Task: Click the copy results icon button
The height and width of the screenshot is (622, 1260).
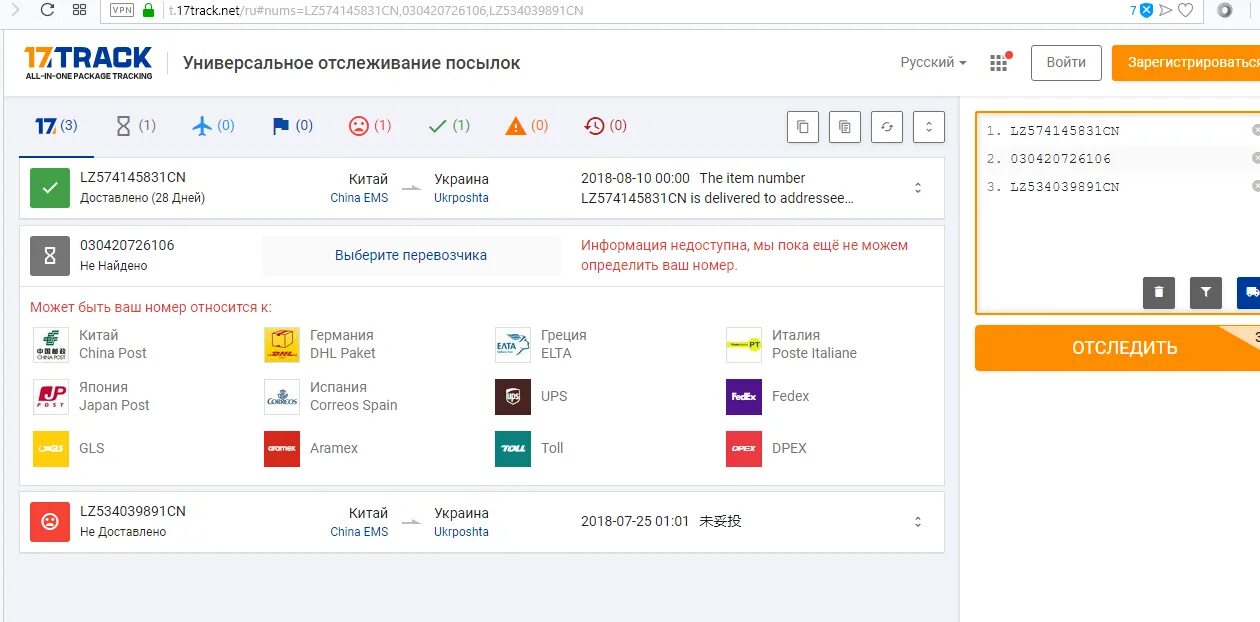Action: [x=802, y=127]
